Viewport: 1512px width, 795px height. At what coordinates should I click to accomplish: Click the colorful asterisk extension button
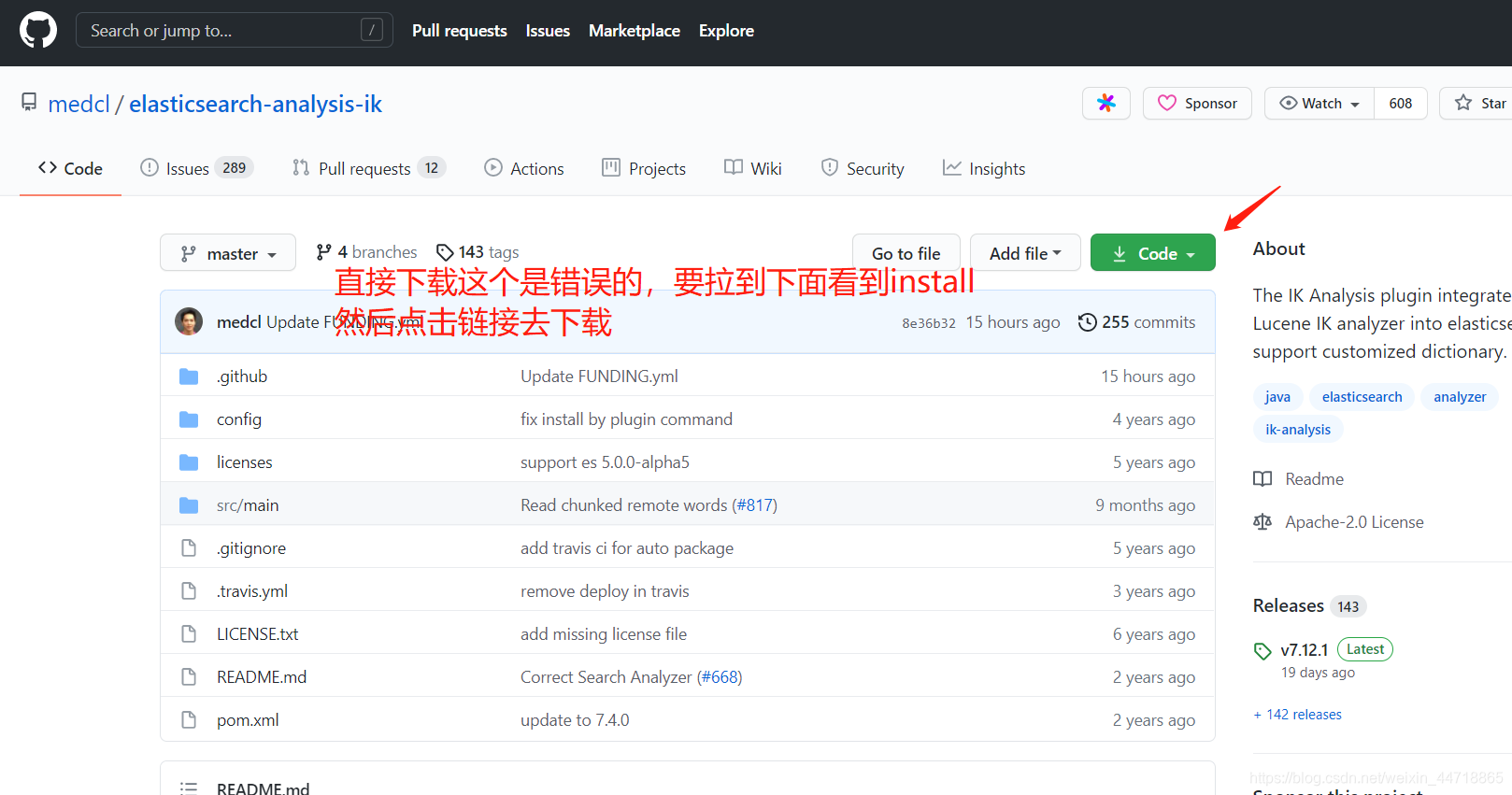pos(1106,103)
